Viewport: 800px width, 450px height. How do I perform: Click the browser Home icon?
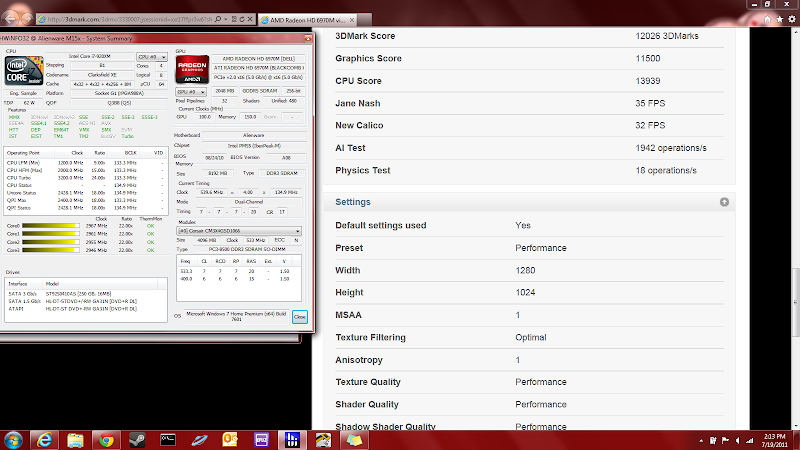[x=767, y=19]
